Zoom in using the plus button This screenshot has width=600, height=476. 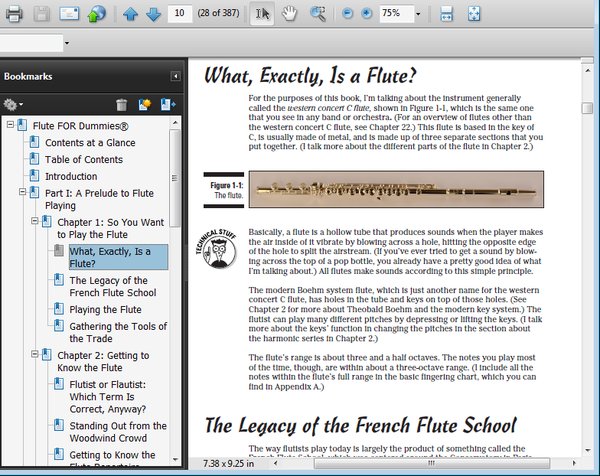click(367, 14)
